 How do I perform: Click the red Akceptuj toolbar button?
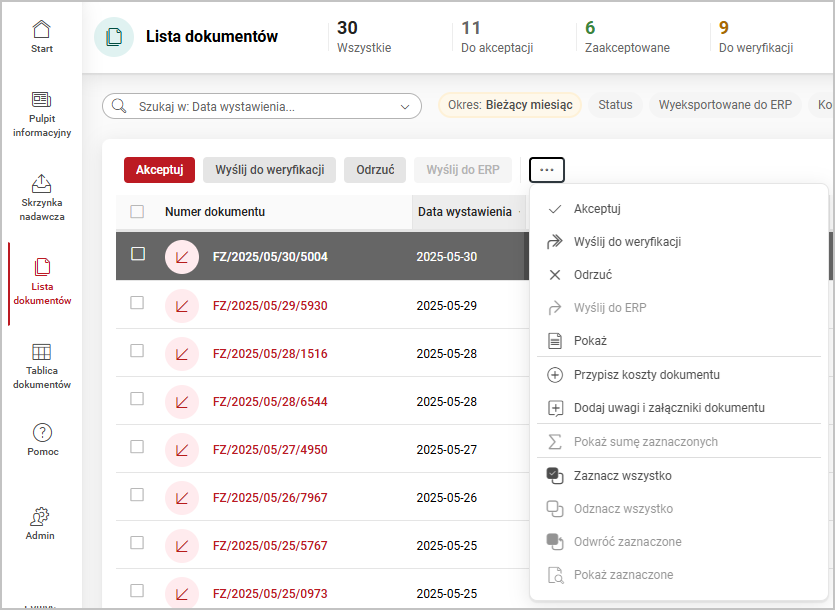click(159, 170)
